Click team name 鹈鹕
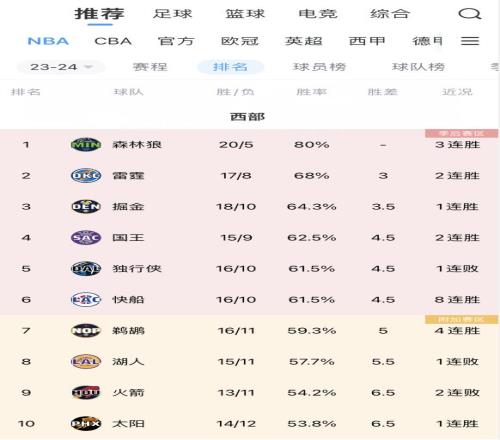500x440 pixels. (128, 331)
